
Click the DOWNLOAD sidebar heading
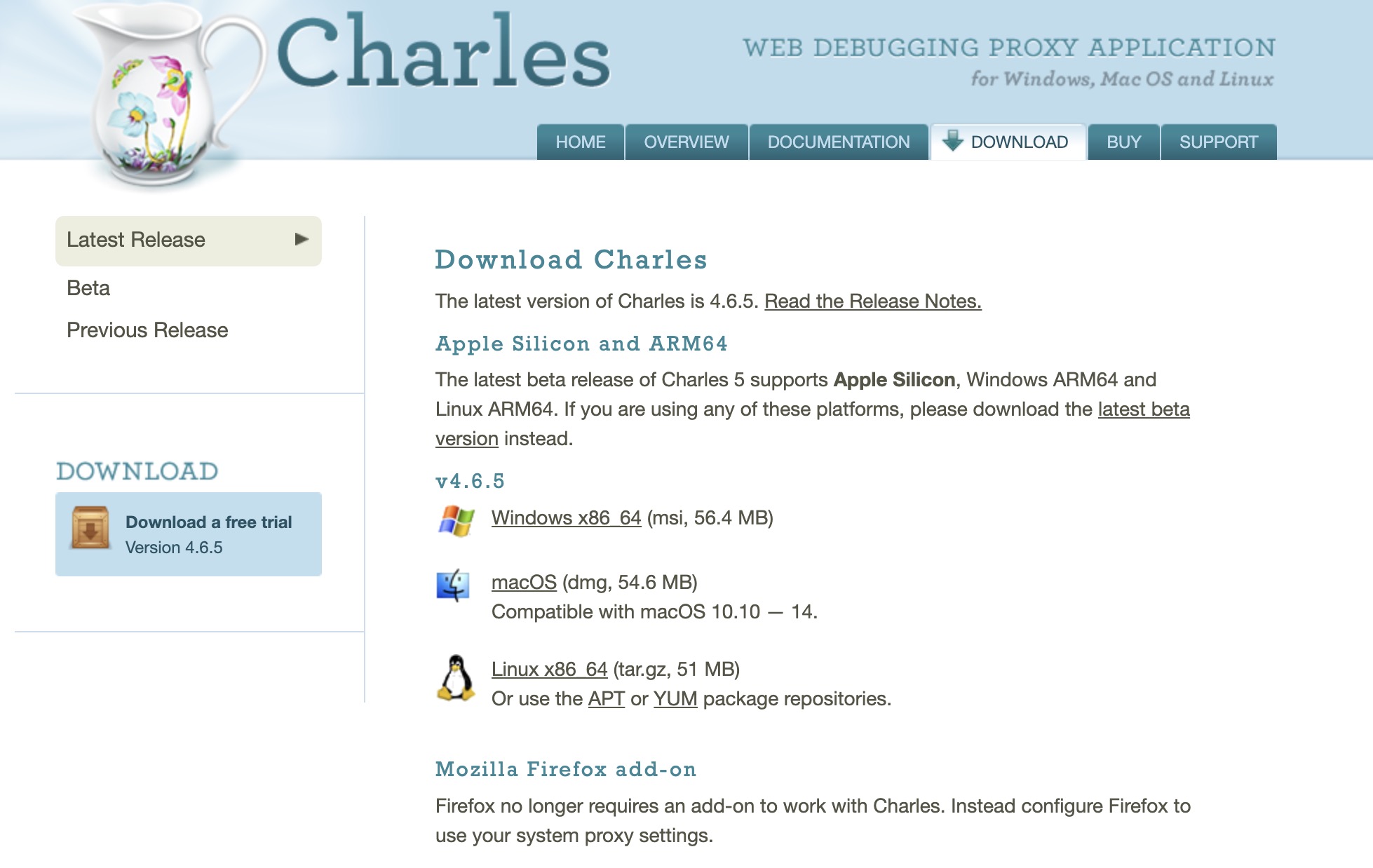coord(137,471)
